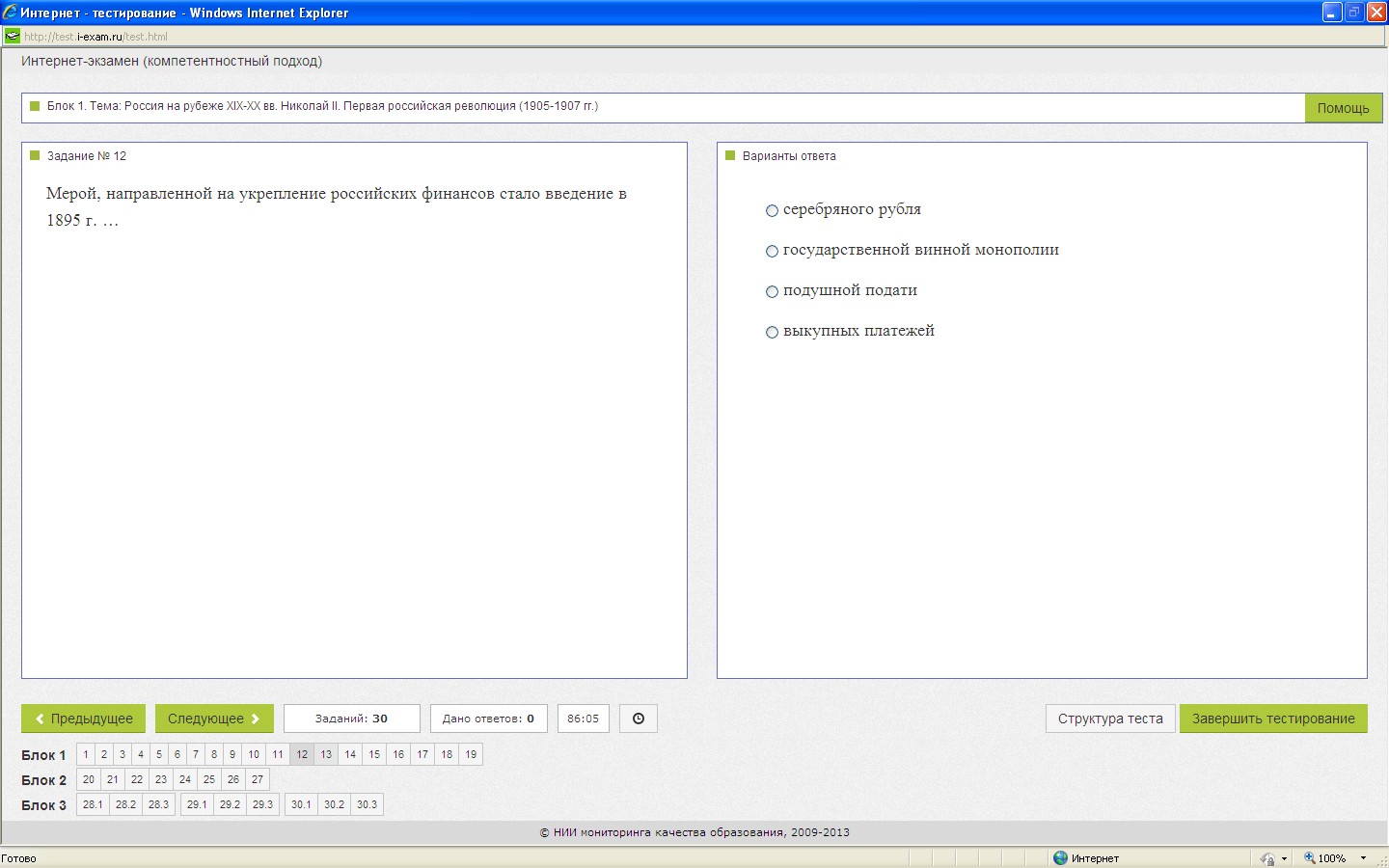Jump to question 15 in Блок 1
This screenshot has height=868, width=1389.
coord(374,754)
